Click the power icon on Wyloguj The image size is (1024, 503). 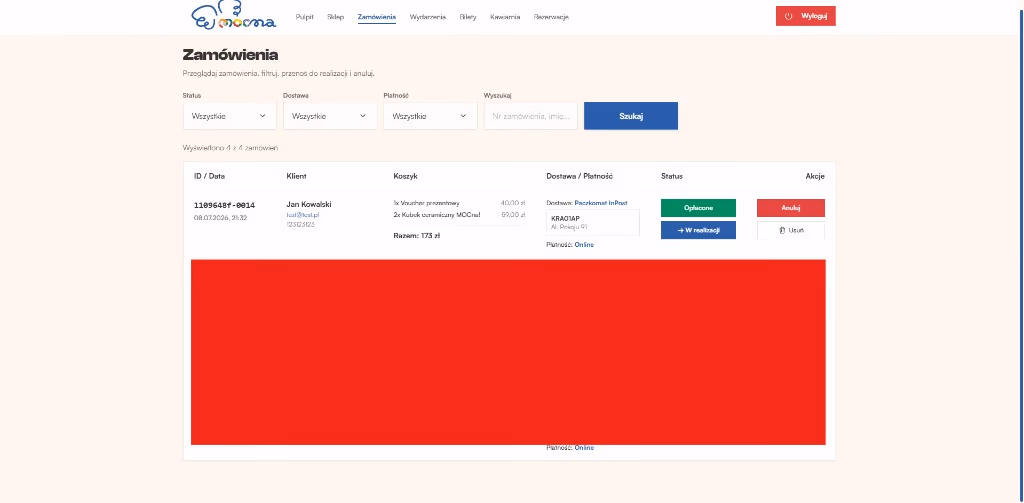click(x=788, y=16)
